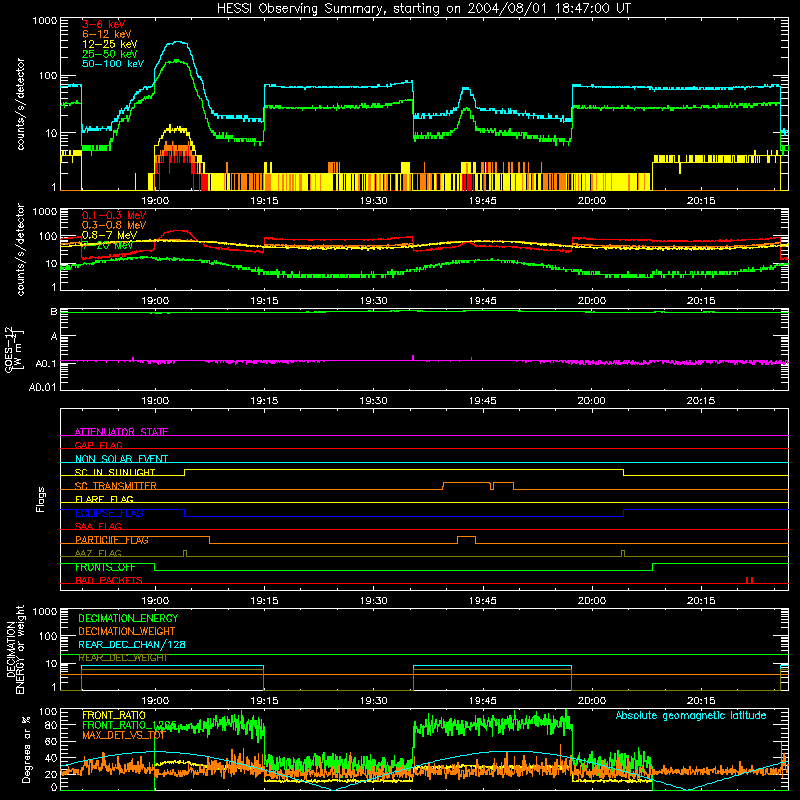Select the A0.01 tick label in GOES panel
Screen dimensions: 800x800
pos(42,387)
